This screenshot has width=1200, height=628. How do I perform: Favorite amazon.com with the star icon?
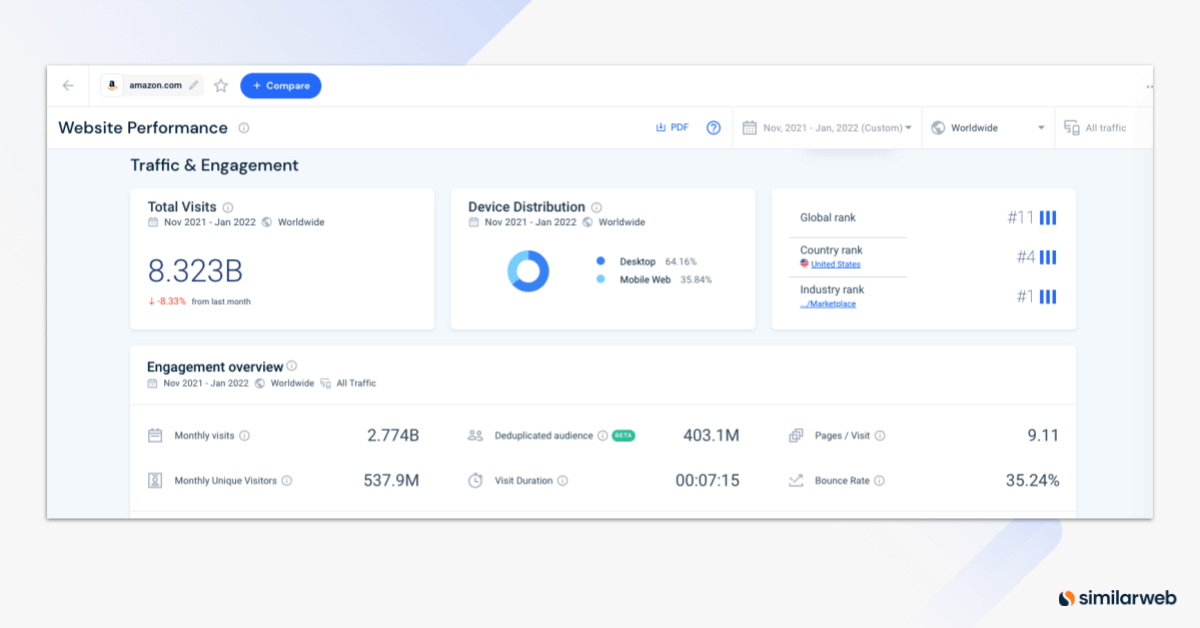221,86
